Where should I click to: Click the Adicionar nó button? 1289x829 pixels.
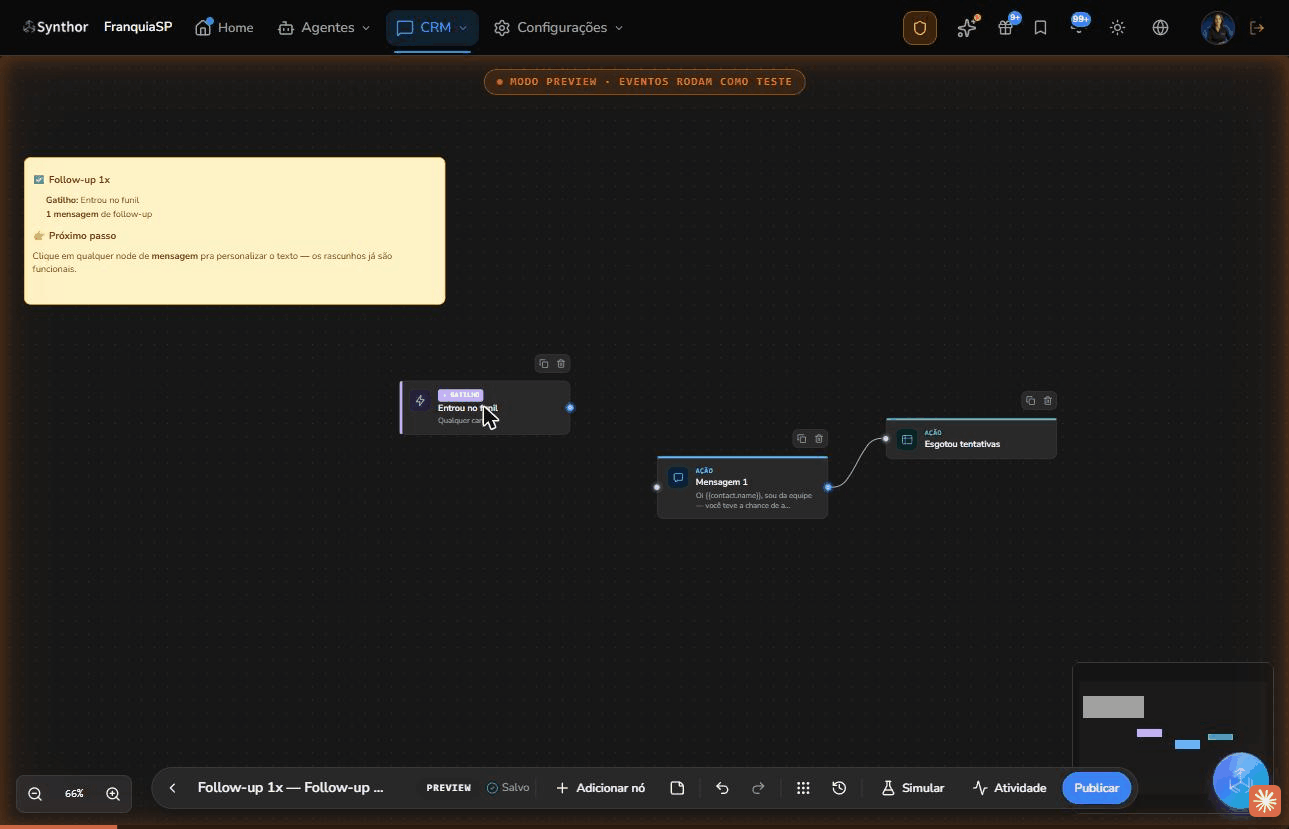coord(600,788)
